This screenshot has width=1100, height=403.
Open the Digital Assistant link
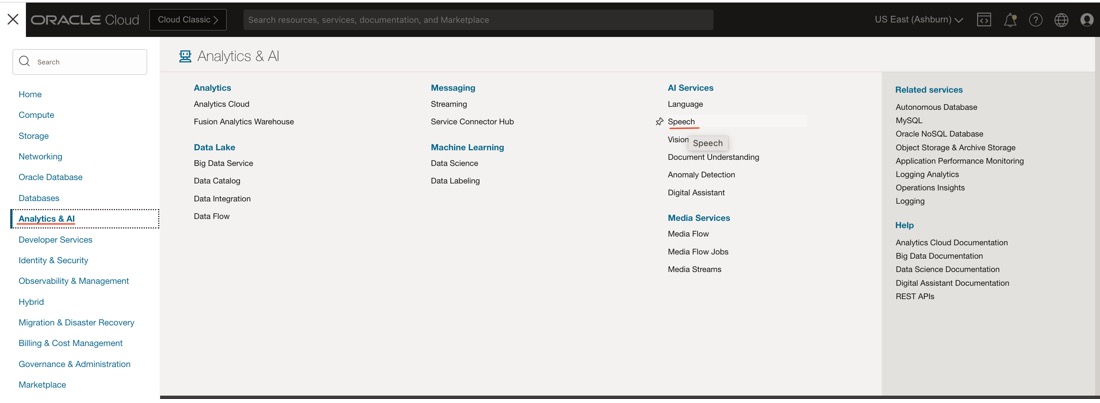pyautogui.click(x=697, y=192)
